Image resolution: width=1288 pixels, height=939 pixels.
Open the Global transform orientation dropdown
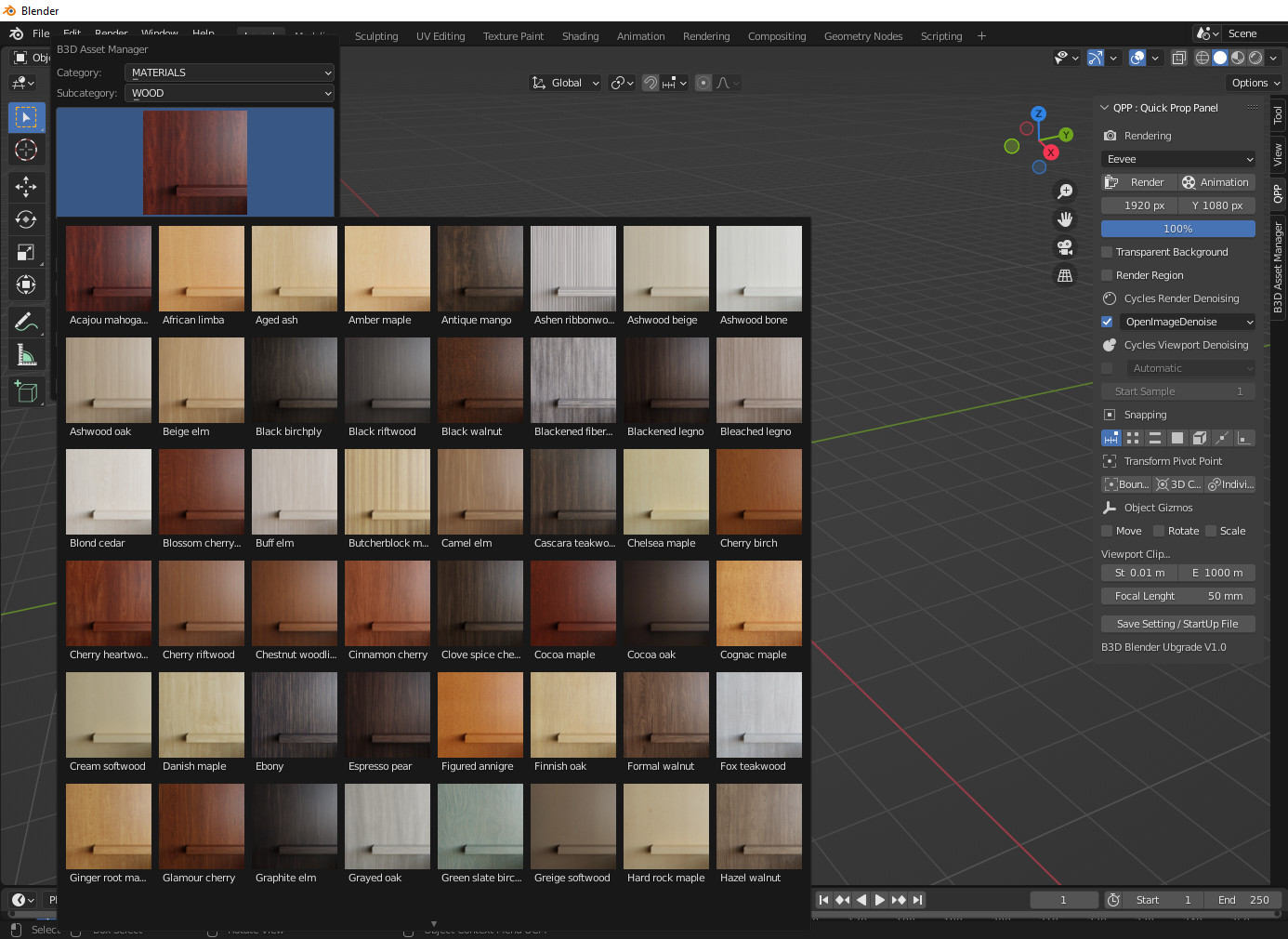click(566, 83)
